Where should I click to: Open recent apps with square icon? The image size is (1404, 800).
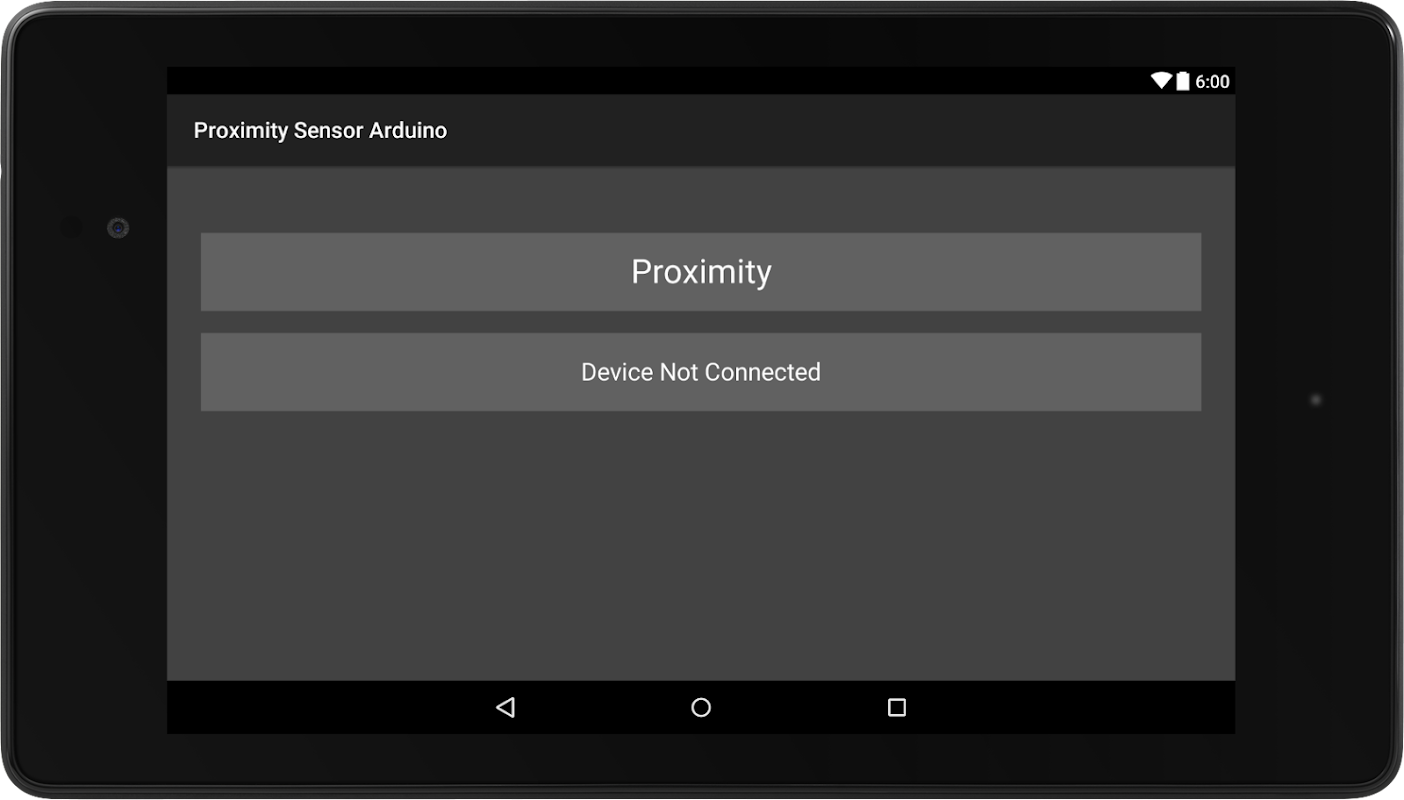pyautogui.click(x=897, y=708)
